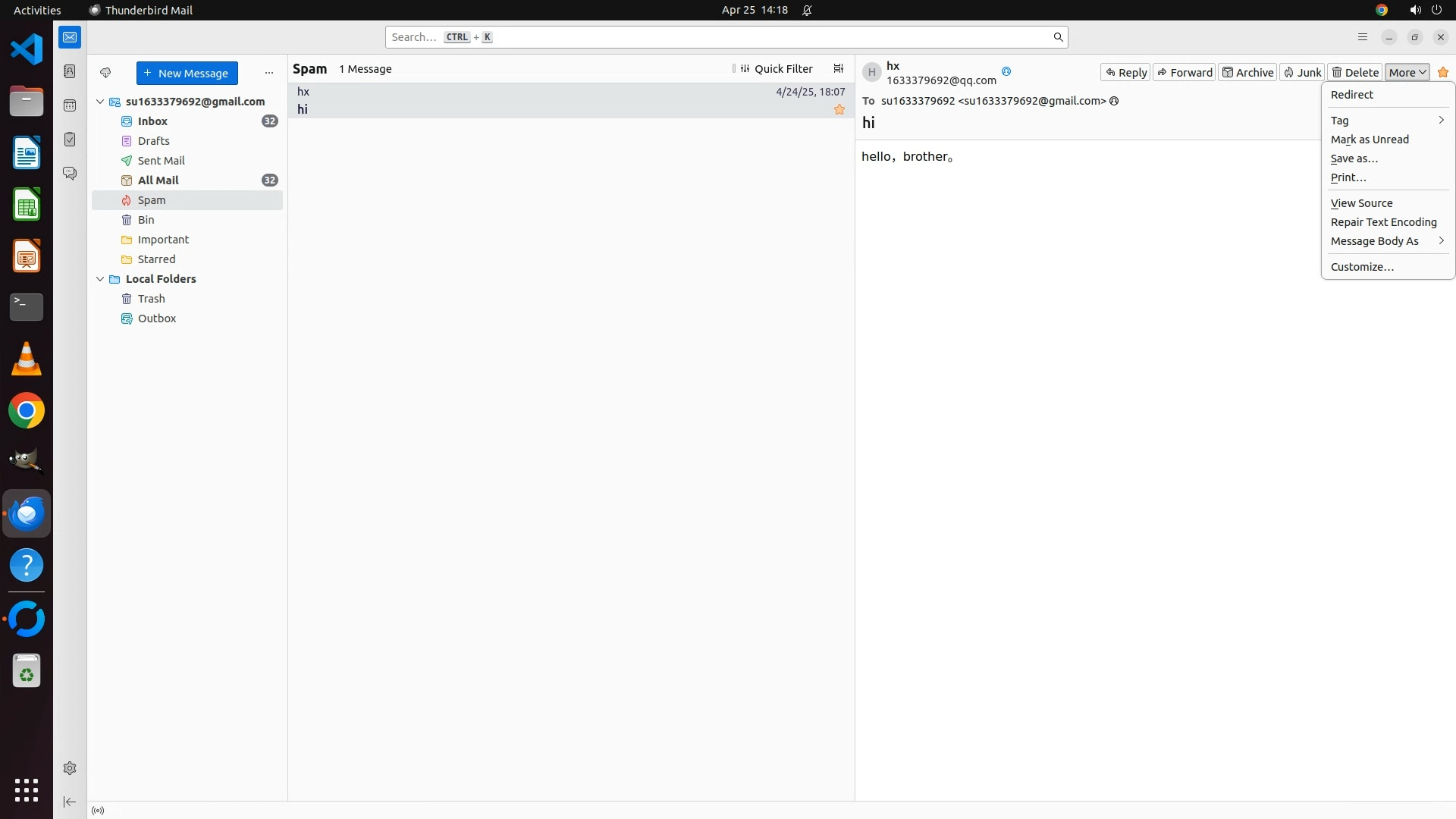
Task: Click the Forward button
Action: pos(1184,73)
